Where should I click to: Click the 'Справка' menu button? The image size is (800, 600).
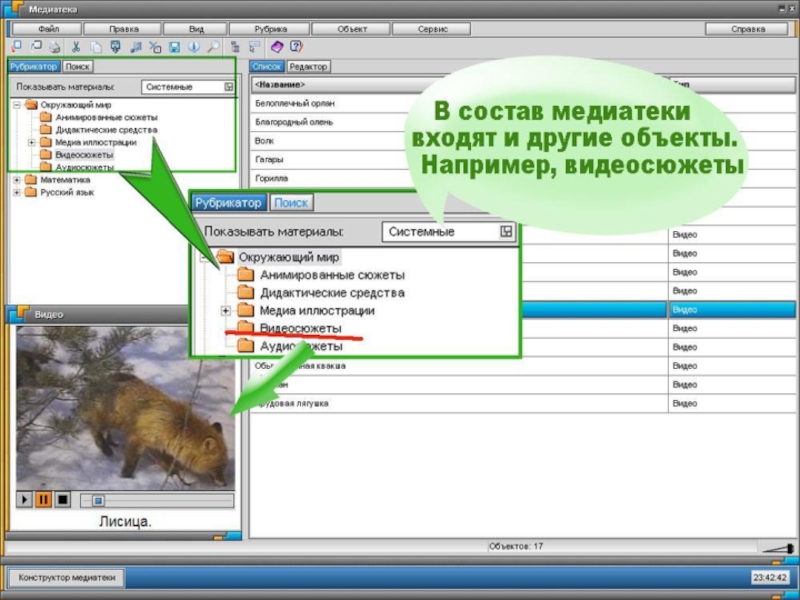pyautogui.click(x=747, y=29)
